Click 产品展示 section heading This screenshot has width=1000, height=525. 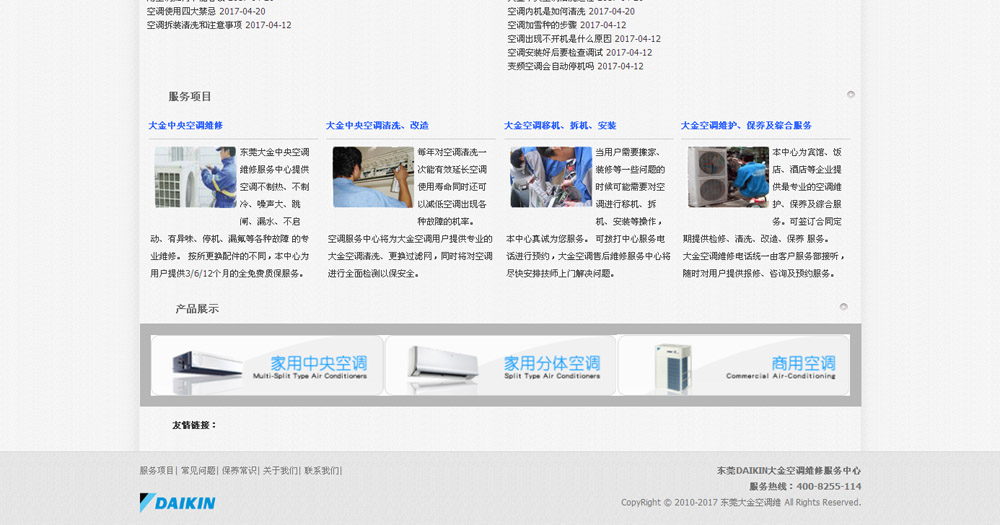[x=197, y=309]
